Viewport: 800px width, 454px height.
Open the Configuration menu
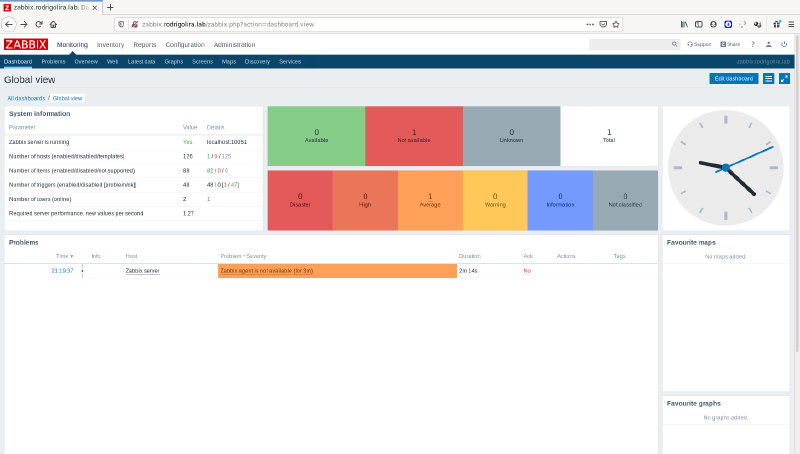185,44
